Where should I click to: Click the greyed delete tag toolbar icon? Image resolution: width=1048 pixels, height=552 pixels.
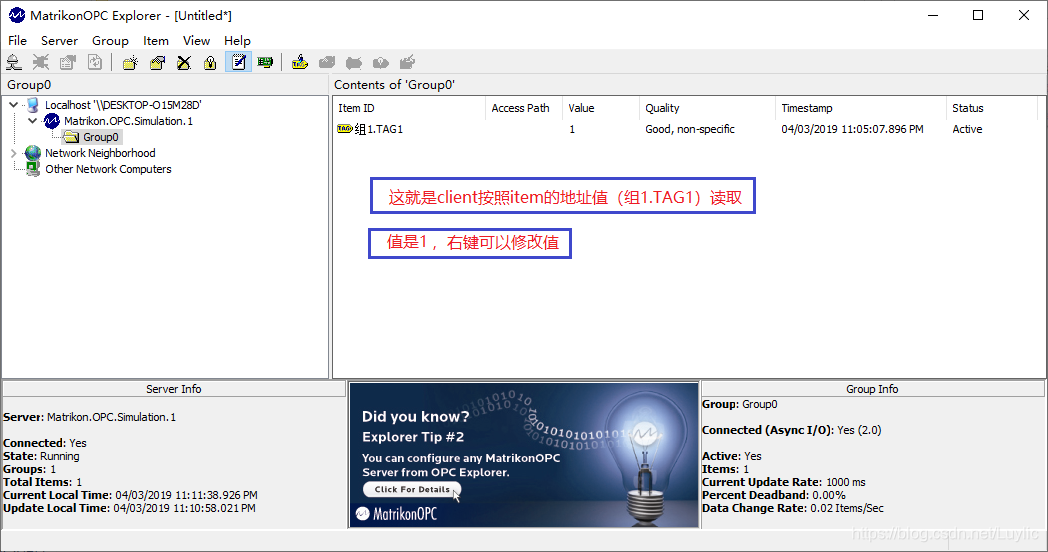(354, 62)
